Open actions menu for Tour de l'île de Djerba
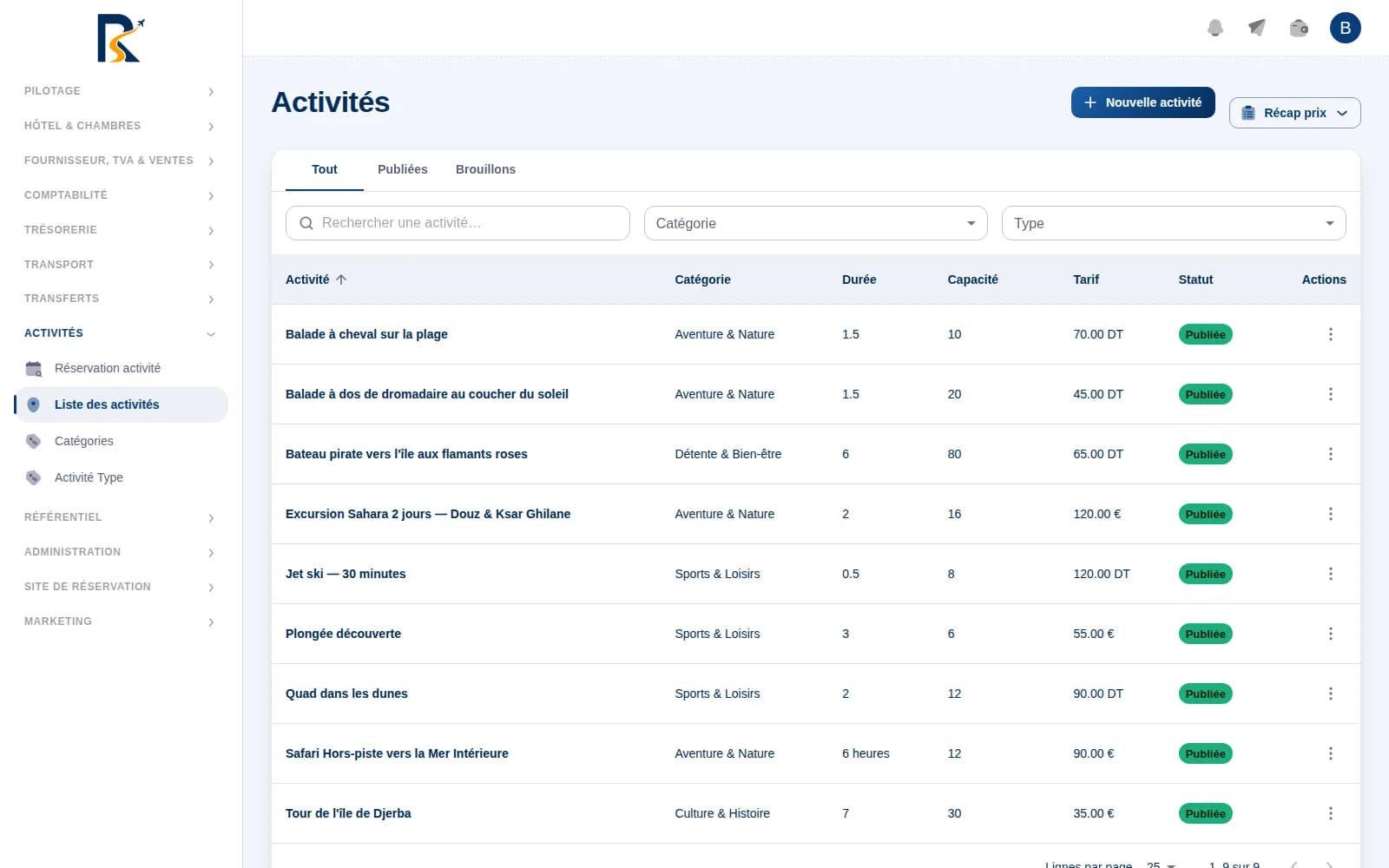 point(1330,813)
